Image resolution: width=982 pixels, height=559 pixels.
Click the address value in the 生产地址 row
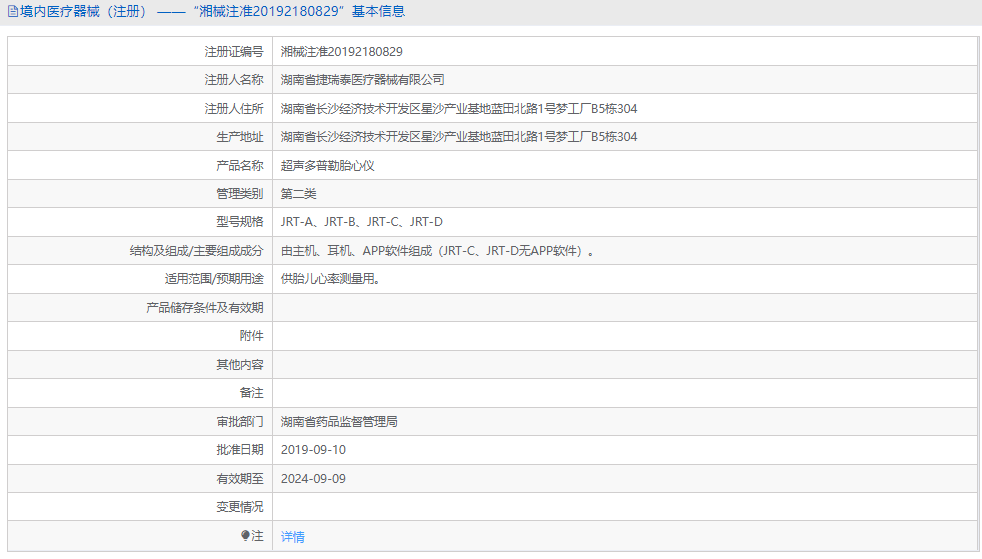[458, 136]
